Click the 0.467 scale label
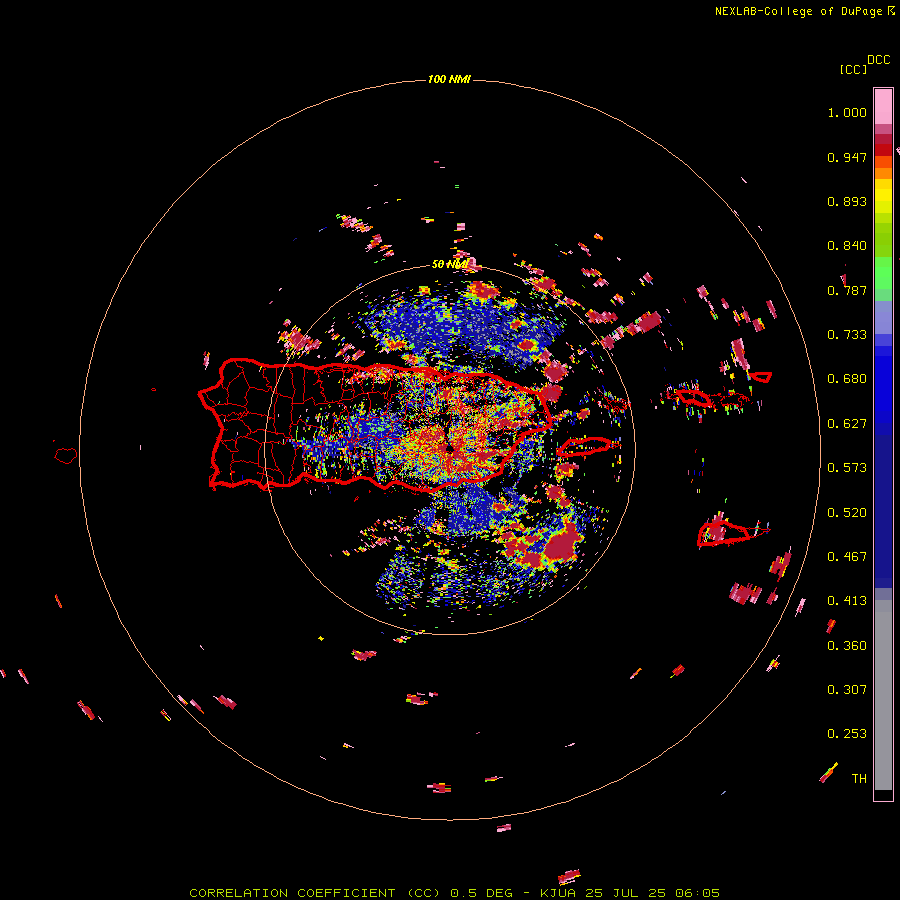Viewport: 900px width, 900px height. (847, 557)
